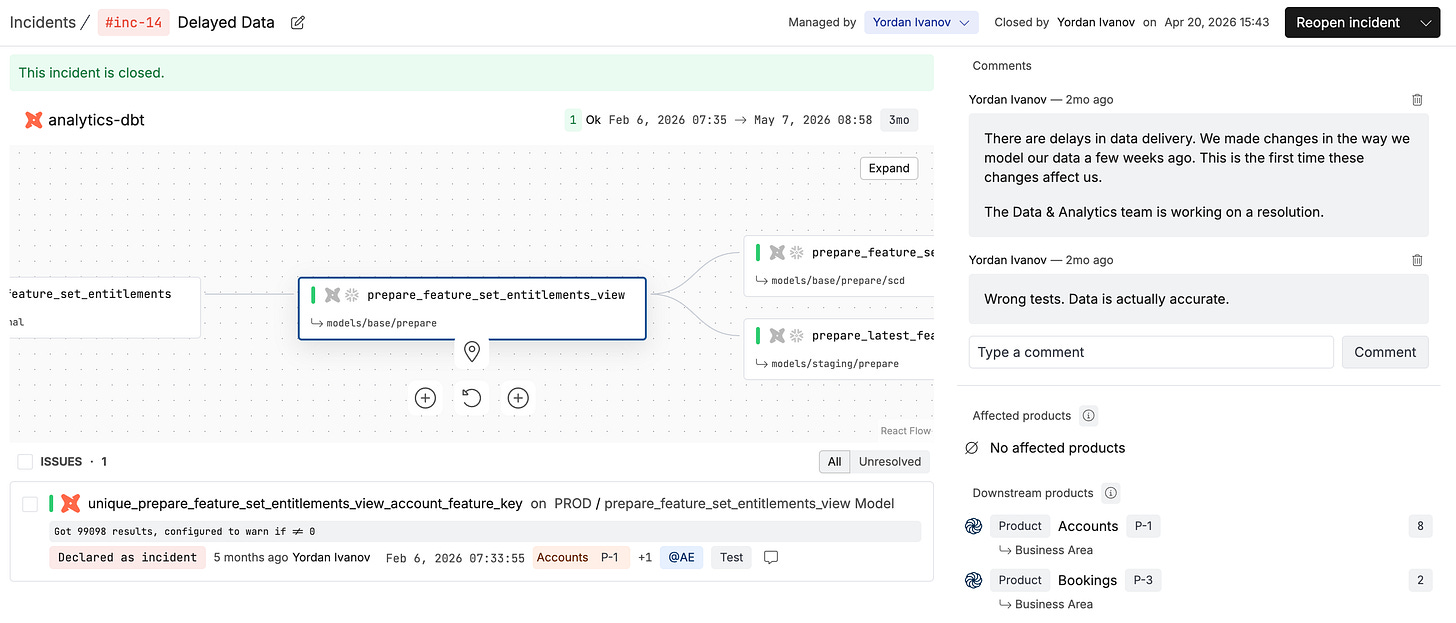Check the unique_prepare_feature_set issue checkbox

[30, 504]
